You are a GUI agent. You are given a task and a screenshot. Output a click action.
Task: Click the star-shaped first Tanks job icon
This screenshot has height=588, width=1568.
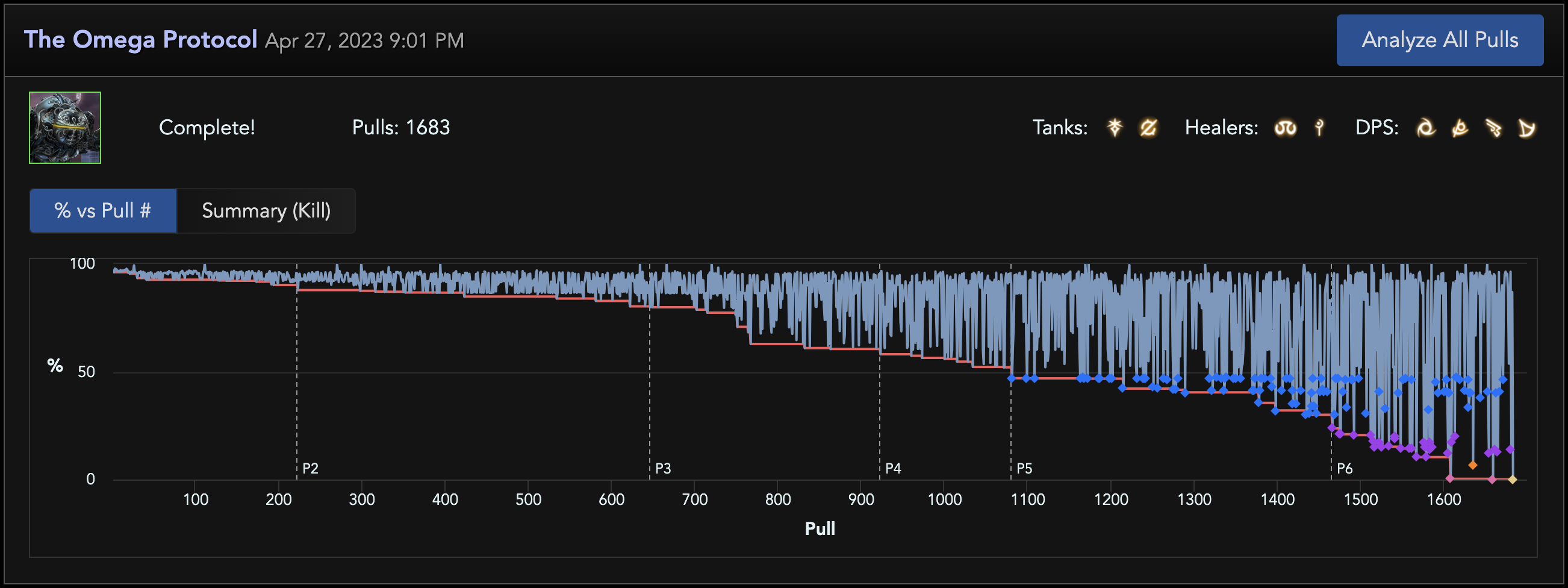(1115, 127)
